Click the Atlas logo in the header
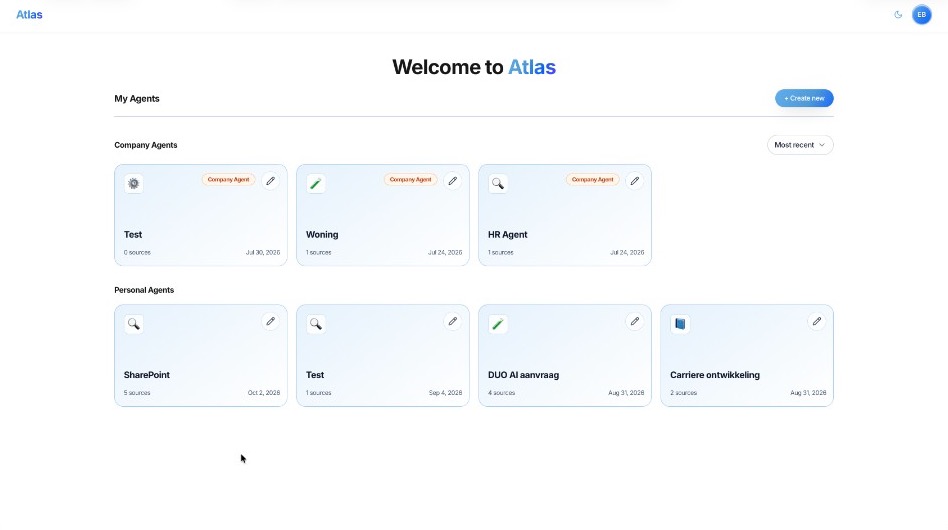 (29, 15)
